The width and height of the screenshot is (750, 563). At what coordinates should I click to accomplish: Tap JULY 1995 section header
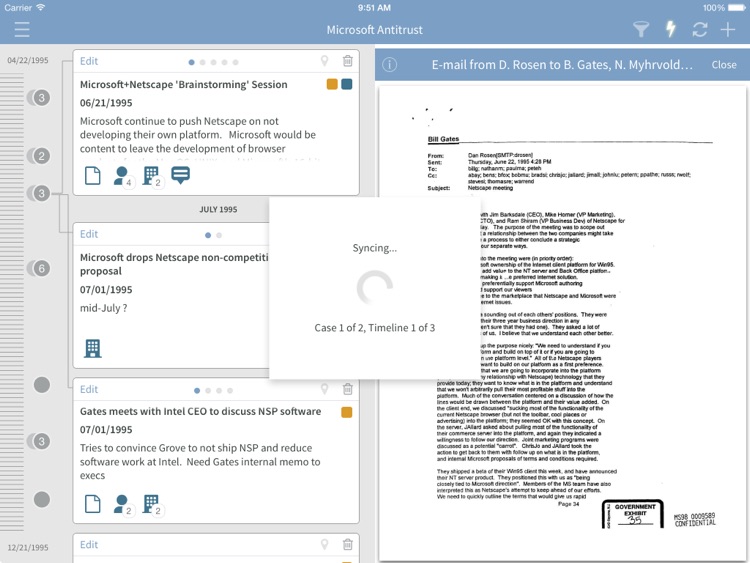point(218,210)
